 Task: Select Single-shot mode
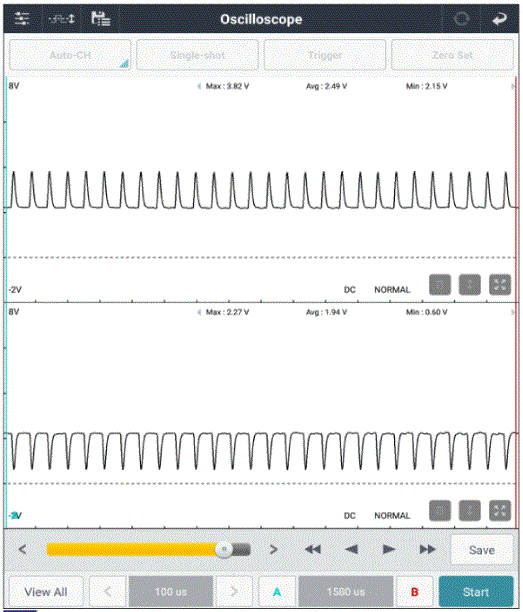[x=197, y=55]
